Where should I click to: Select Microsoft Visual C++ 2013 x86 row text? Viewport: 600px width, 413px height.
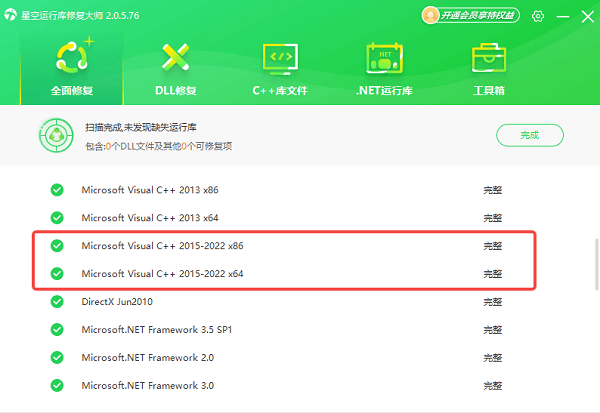(x=150, y=190)
